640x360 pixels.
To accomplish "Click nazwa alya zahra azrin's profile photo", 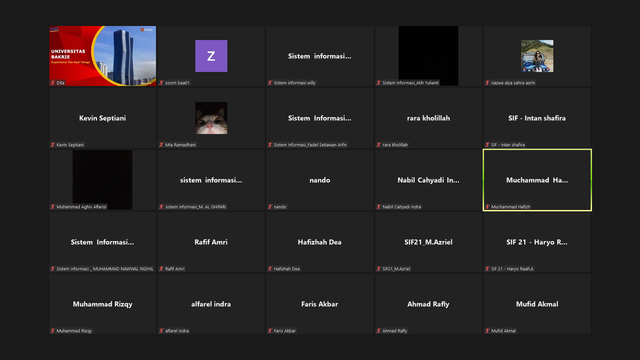I will (x=537, y=56).
